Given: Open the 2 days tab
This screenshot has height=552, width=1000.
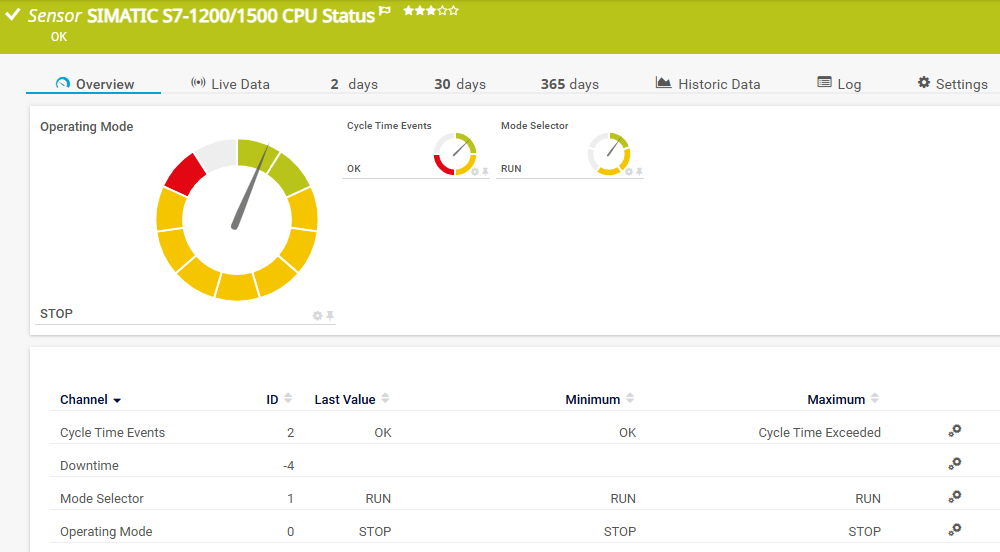Looking at the screenshot, I should tap(354, 84).
